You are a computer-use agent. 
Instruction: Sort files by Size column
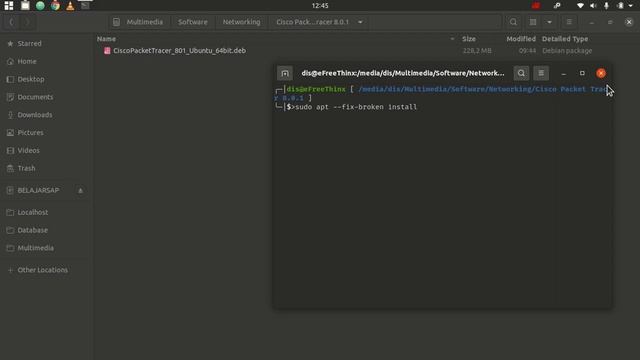(x=469, y=39)
